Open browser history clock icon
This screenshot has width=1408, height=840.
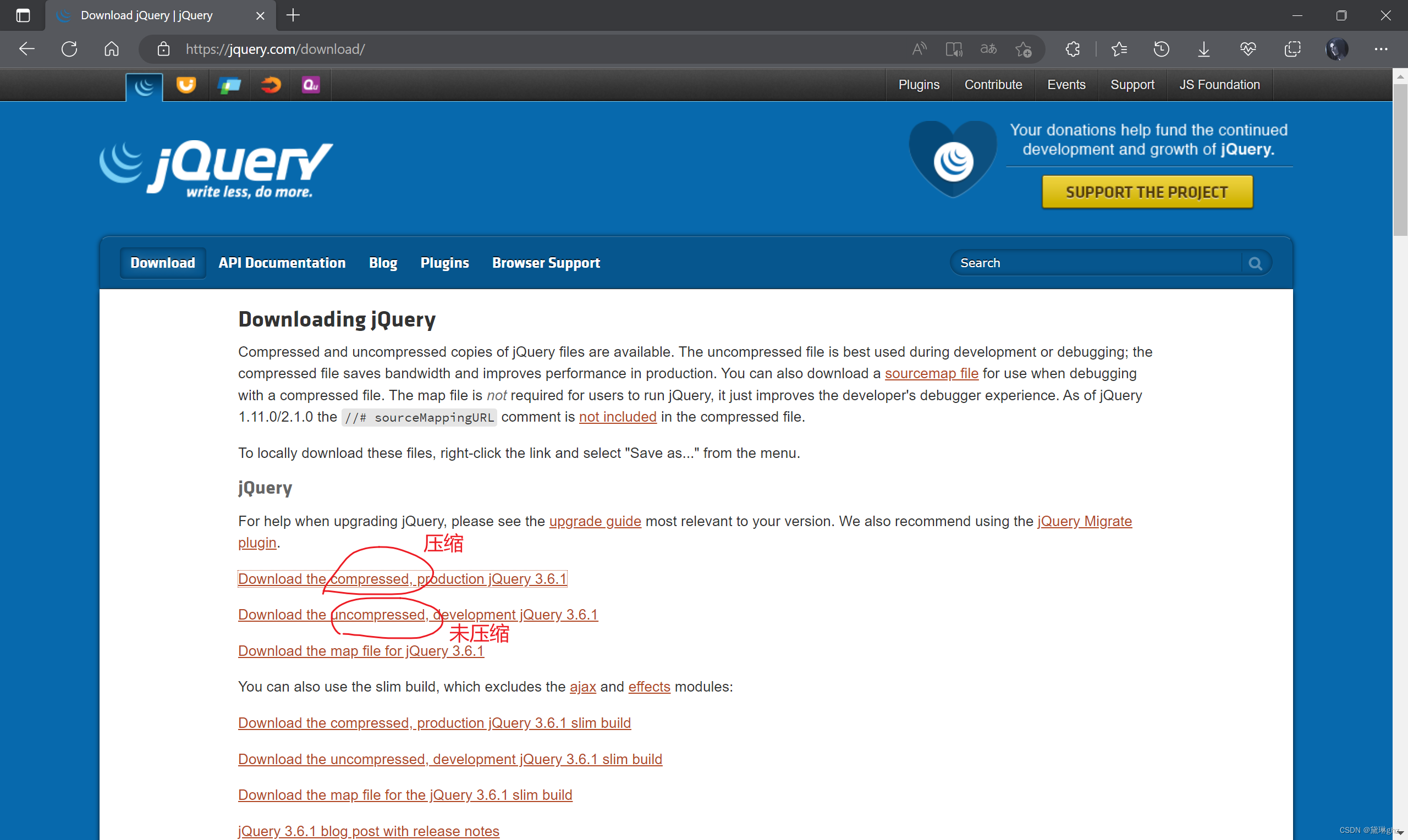[1161, 49]
